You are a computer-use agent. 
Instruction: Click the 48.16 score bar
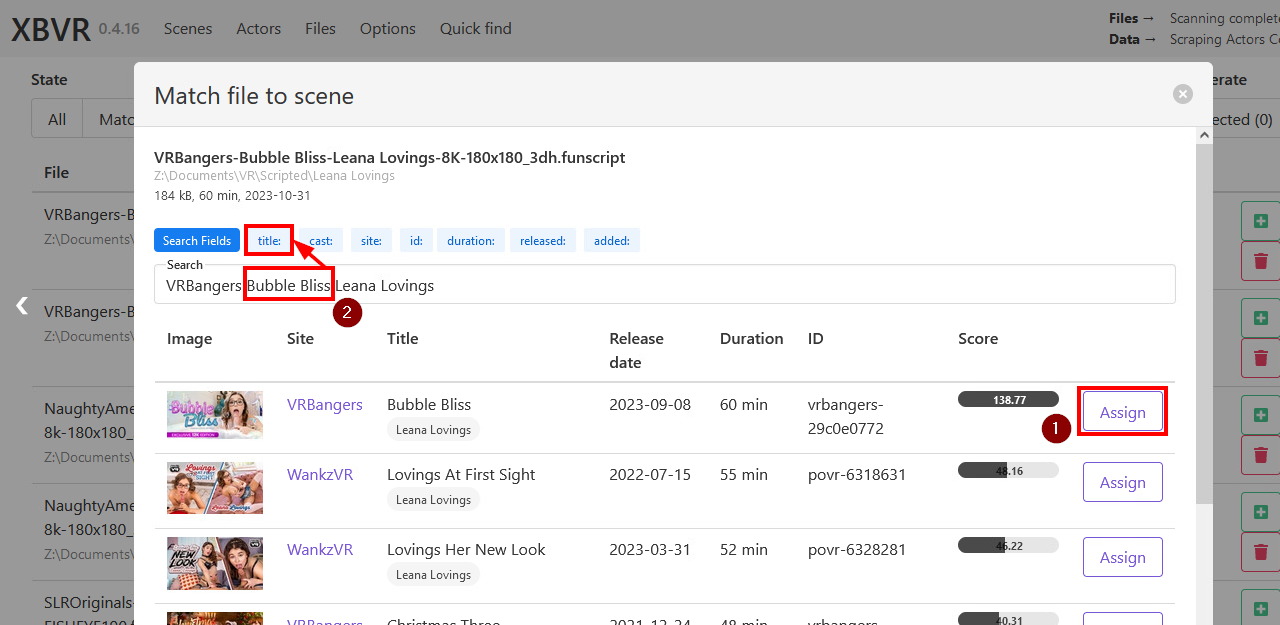1008,470
